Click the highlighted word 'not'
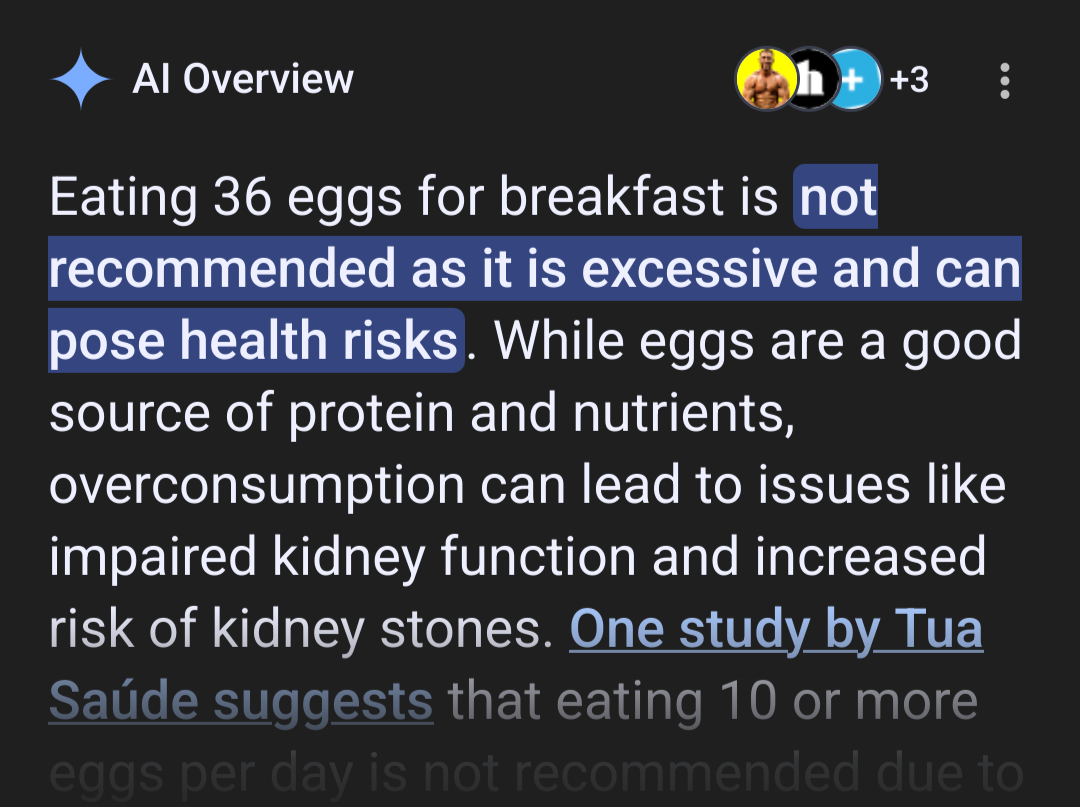This screenshot has height=807, width=1080. point(838,197)
